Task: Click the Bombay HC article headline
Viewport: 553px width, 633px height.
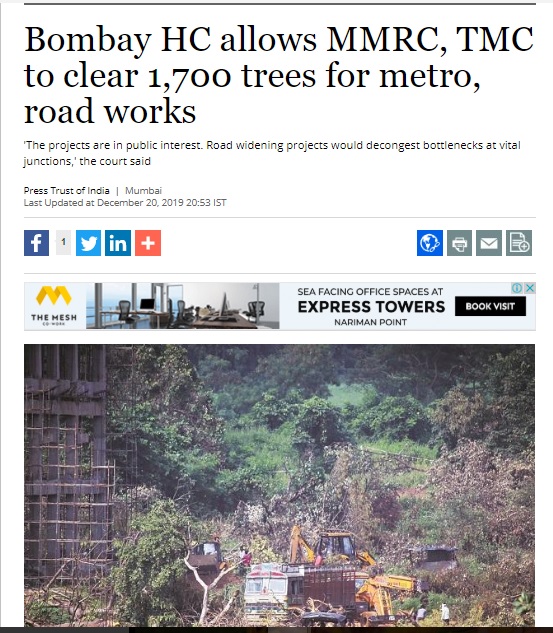Action: [x=279, y=75]
